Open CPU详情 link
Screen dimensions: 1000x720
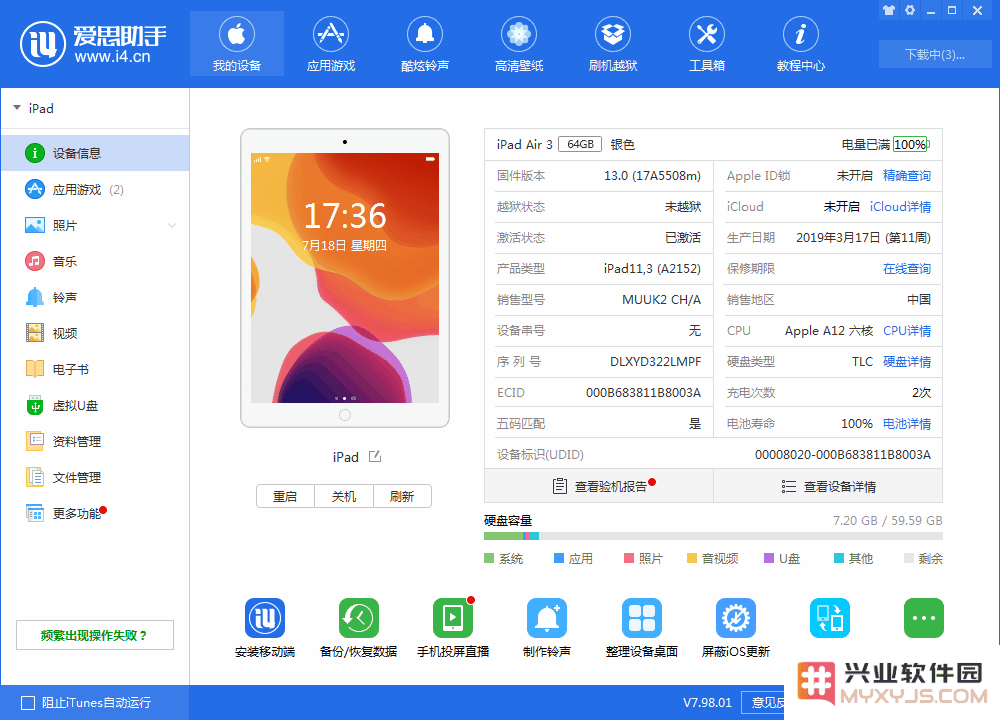[x=906, y=330]
